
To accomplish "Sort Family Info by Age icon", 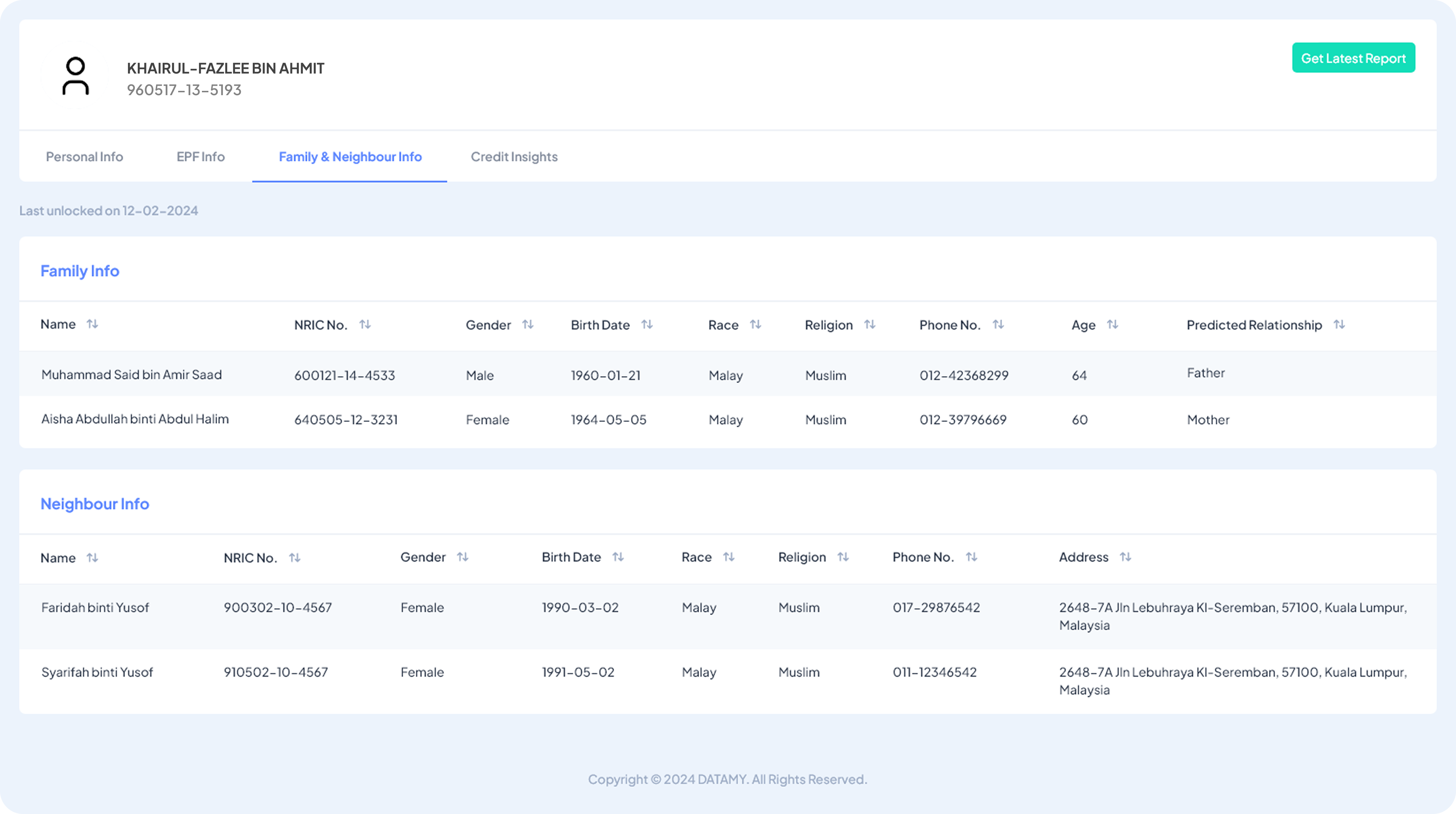I will 1112,324.
